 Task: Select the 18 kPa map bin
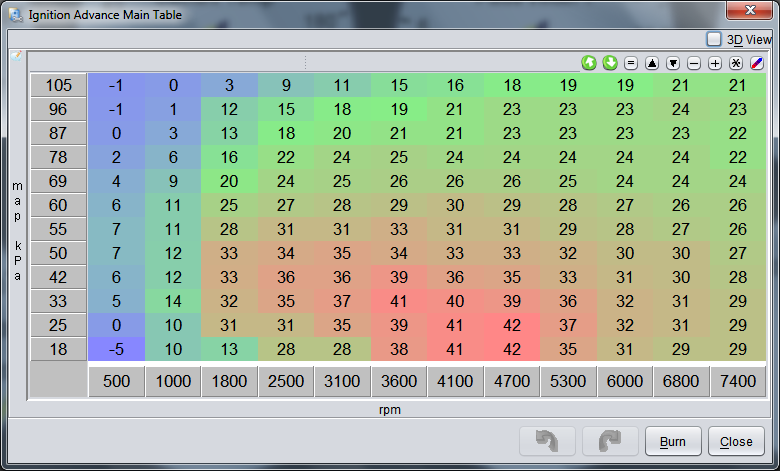(59, 349)
